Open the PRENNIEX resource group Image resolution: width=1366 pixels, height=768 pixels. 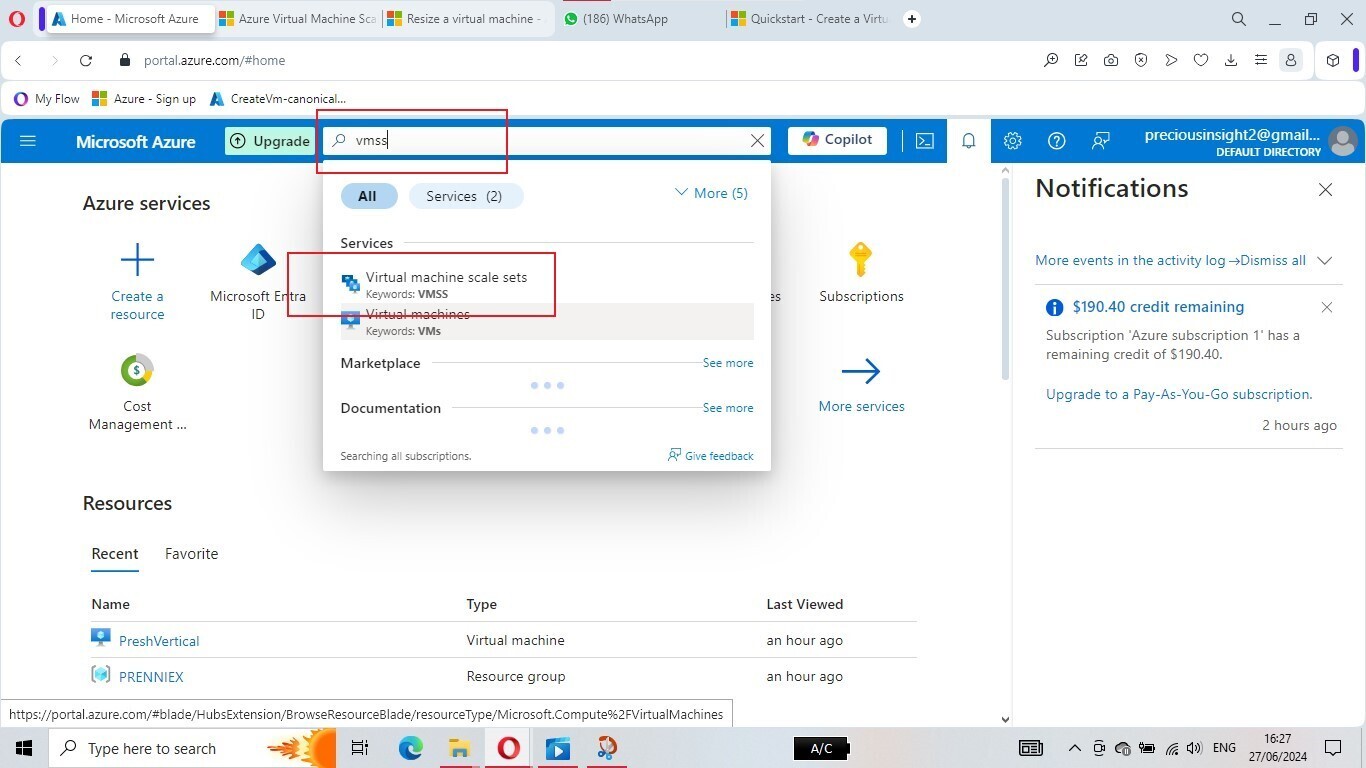[151, 677]
